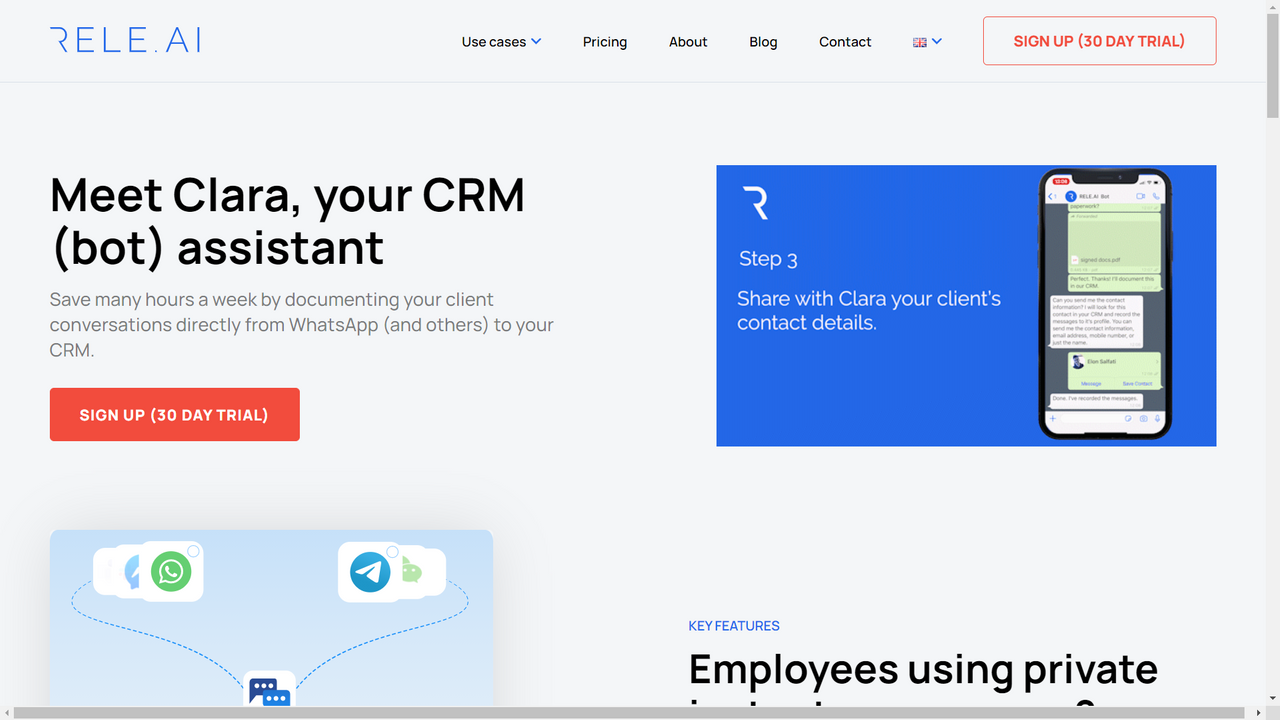Click the horizontal scrollbar at bottom

[630, 713]
